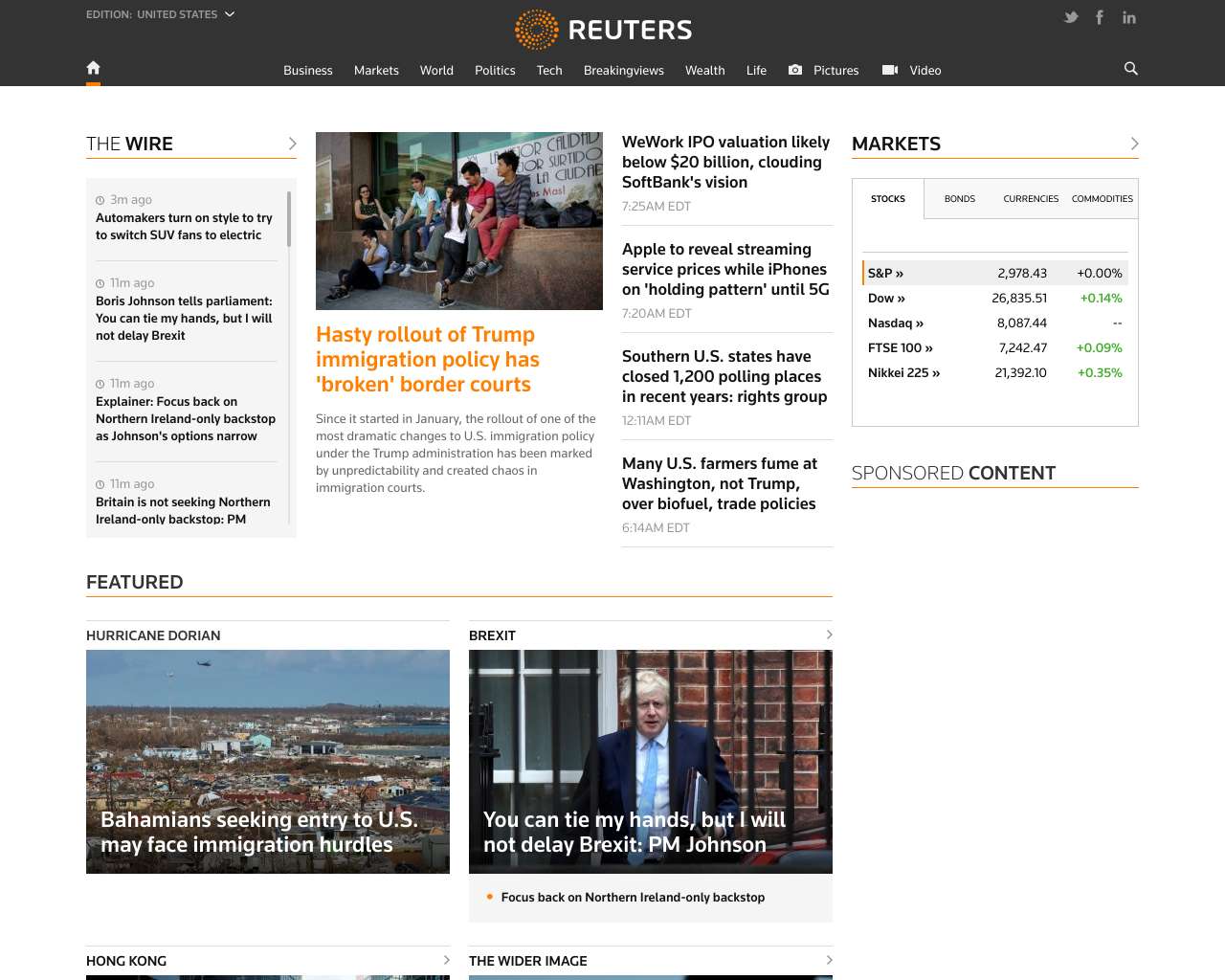This screenshot has height=980, width=1225.
Task: Click the 7:25AM EDT timestamp
Action: coord(657,206)
